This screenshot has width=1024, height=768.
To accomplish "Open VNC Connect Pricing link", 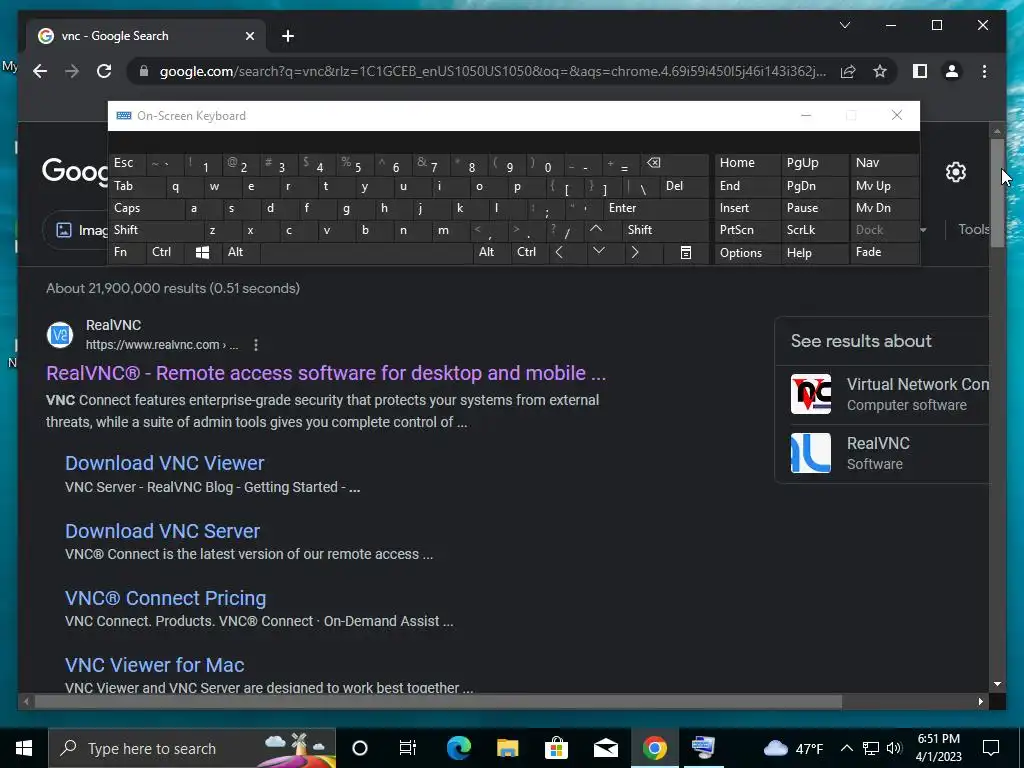I will (165, 598).
